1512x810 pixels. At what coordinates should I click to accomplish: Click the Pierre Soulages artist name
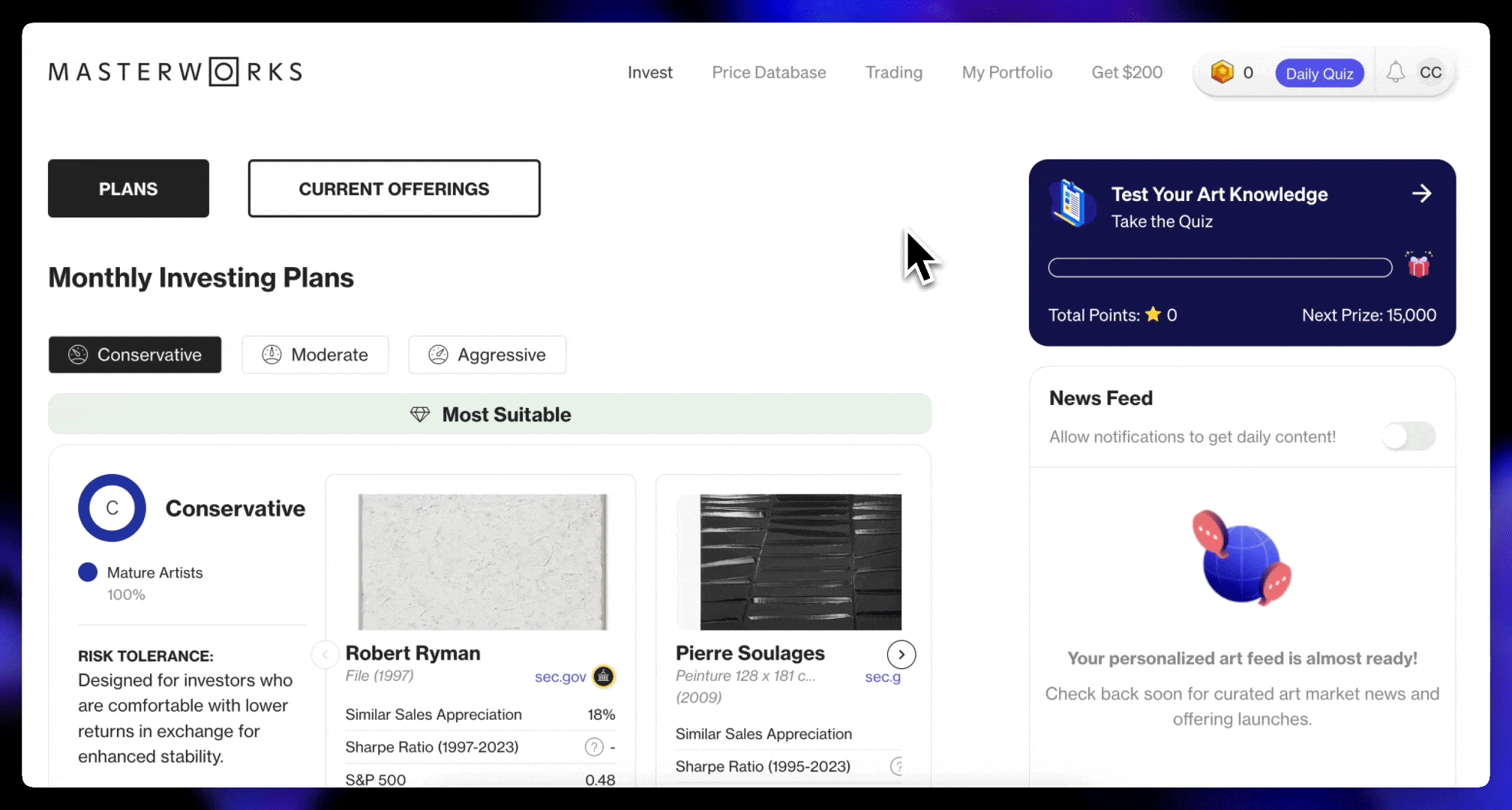click(x=750, y=653)
